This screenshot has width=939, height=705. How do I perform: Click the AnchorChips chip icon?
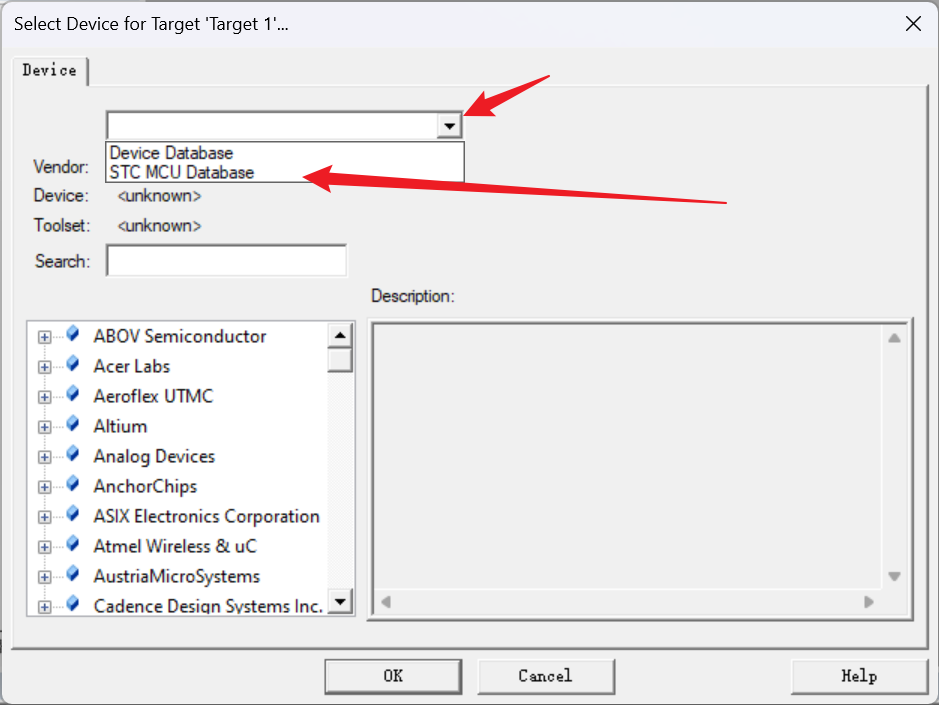(72, 483)
